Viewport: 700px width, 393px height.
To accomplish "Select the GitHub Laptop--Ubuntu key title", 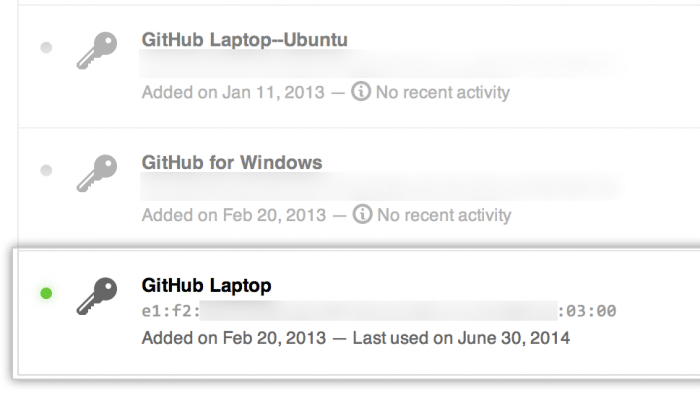I will (x=245, y=40).
